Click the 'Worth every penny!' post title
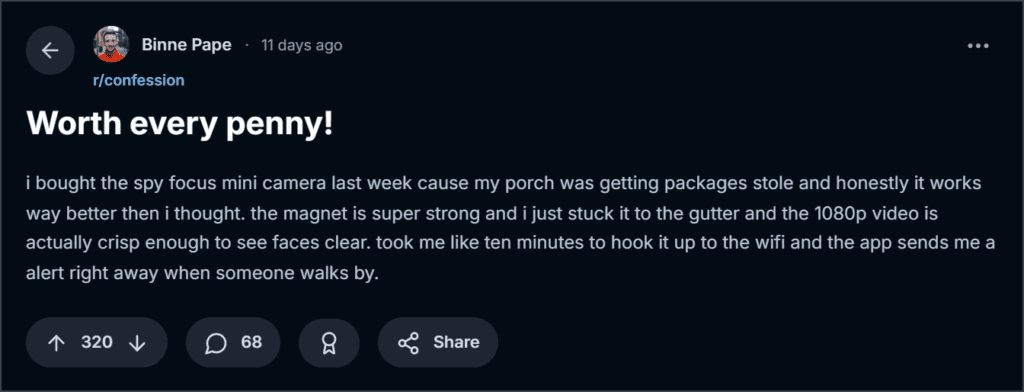Viewport: 1024px width, 392px height. (180, 123)
